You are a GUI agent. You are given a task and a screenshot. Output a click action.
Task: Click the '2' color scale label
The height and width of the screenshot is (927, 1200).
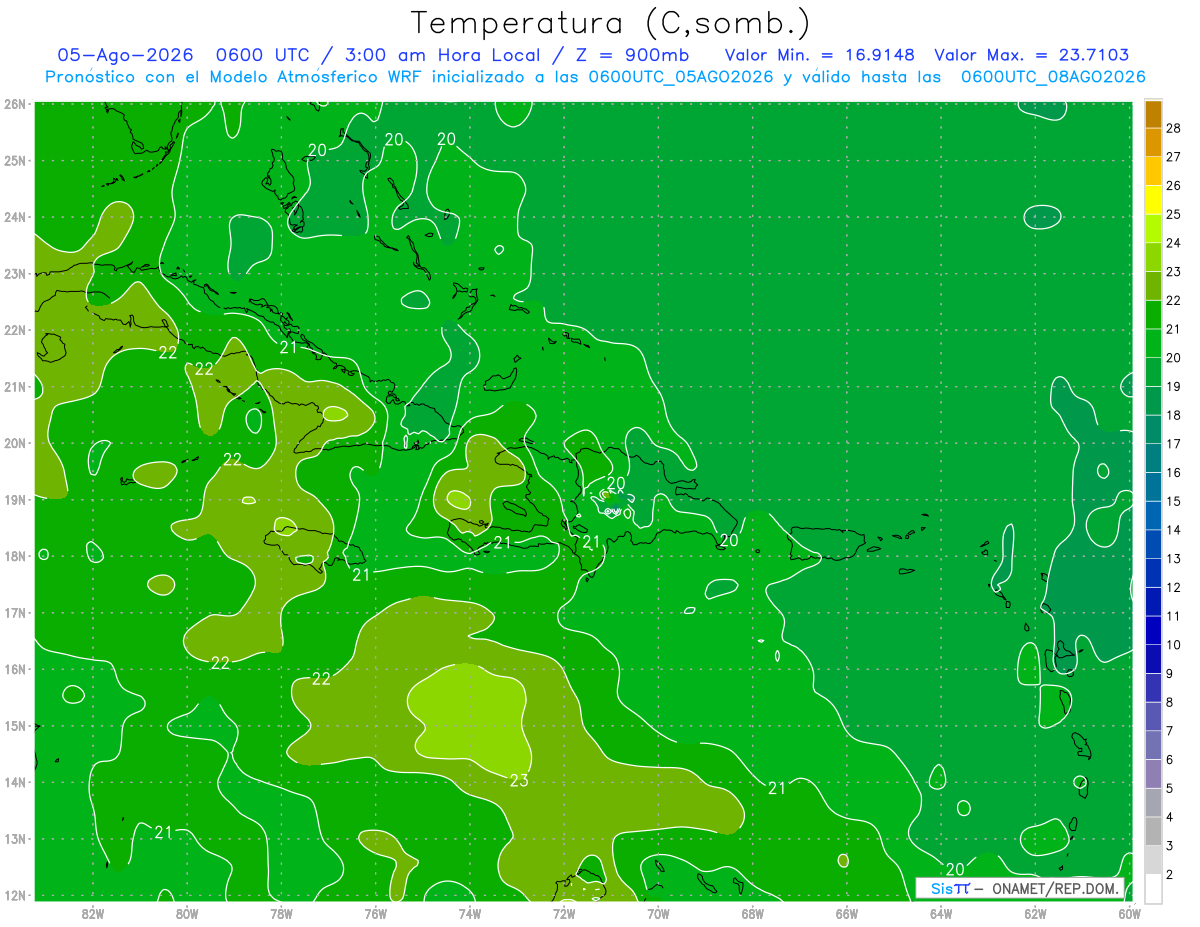click(1171, 875)
